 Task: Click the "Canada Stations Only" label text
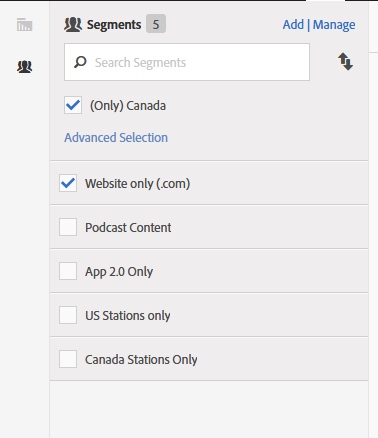pyautogui.click(x=141, y=359)
